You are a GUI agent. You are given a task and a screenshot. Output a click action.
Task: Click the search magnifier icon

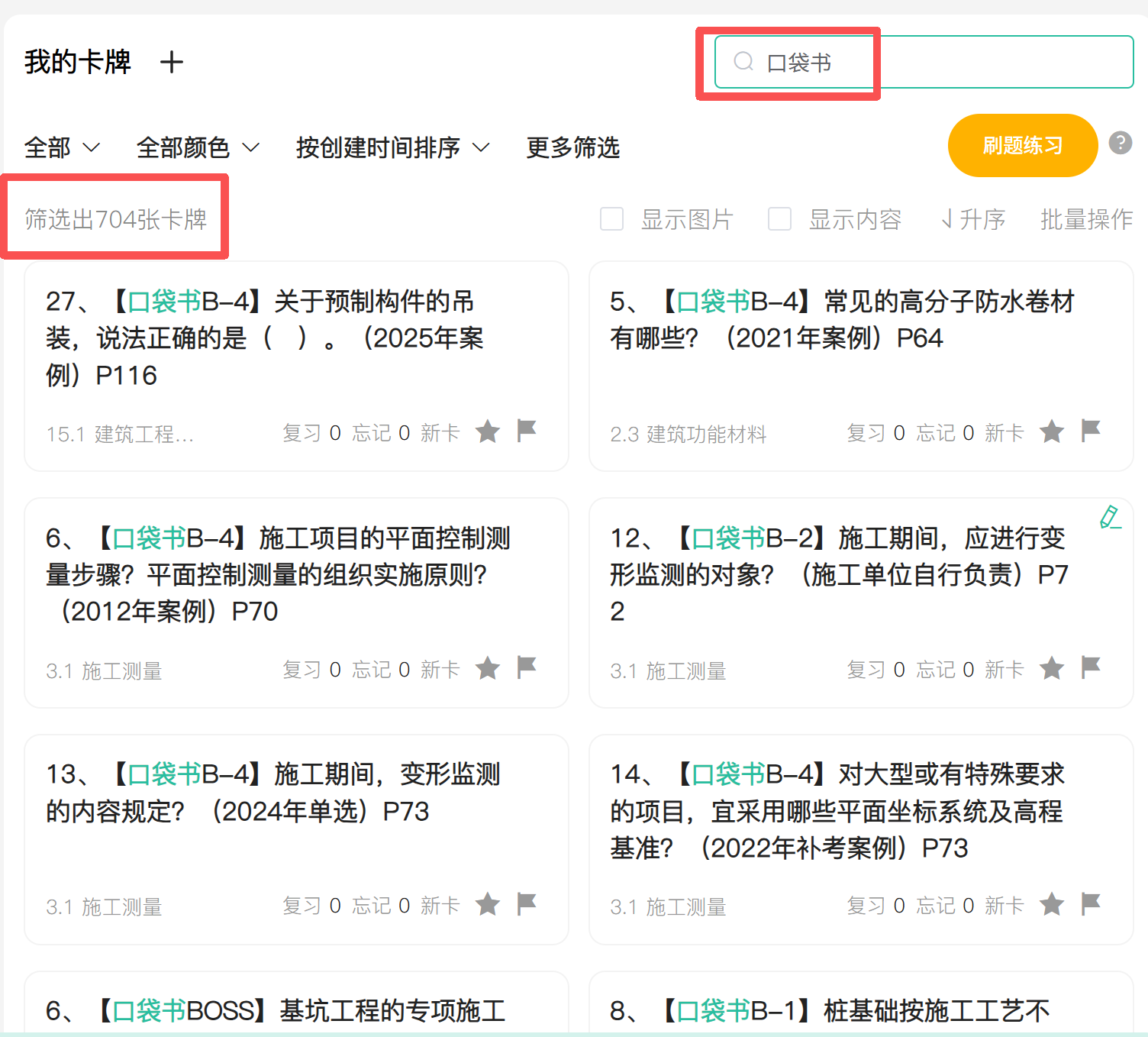pyautogui.click(x=743, y=61)
